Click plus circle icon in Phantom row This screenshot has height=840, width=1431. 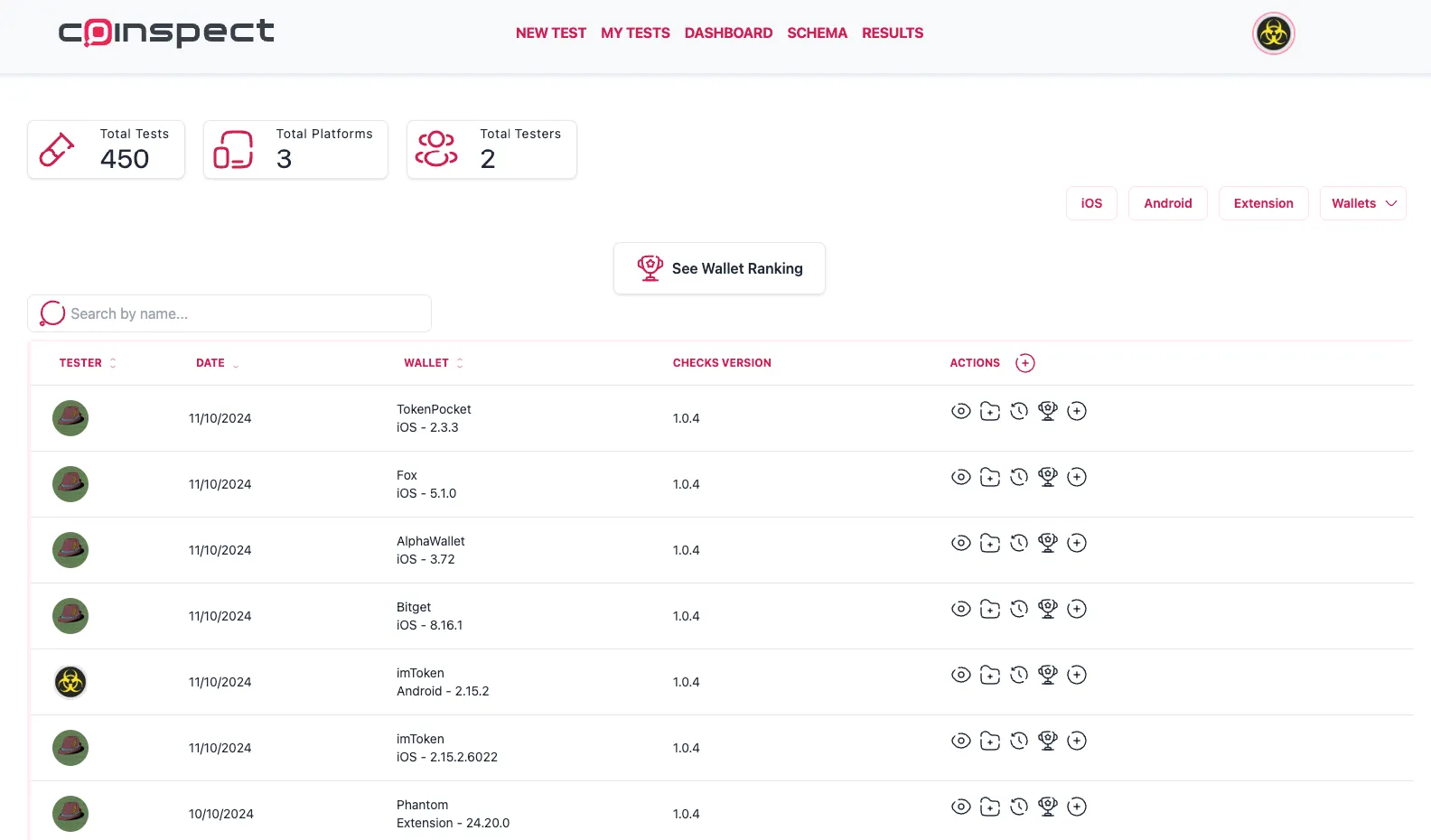click(1077, 807)
